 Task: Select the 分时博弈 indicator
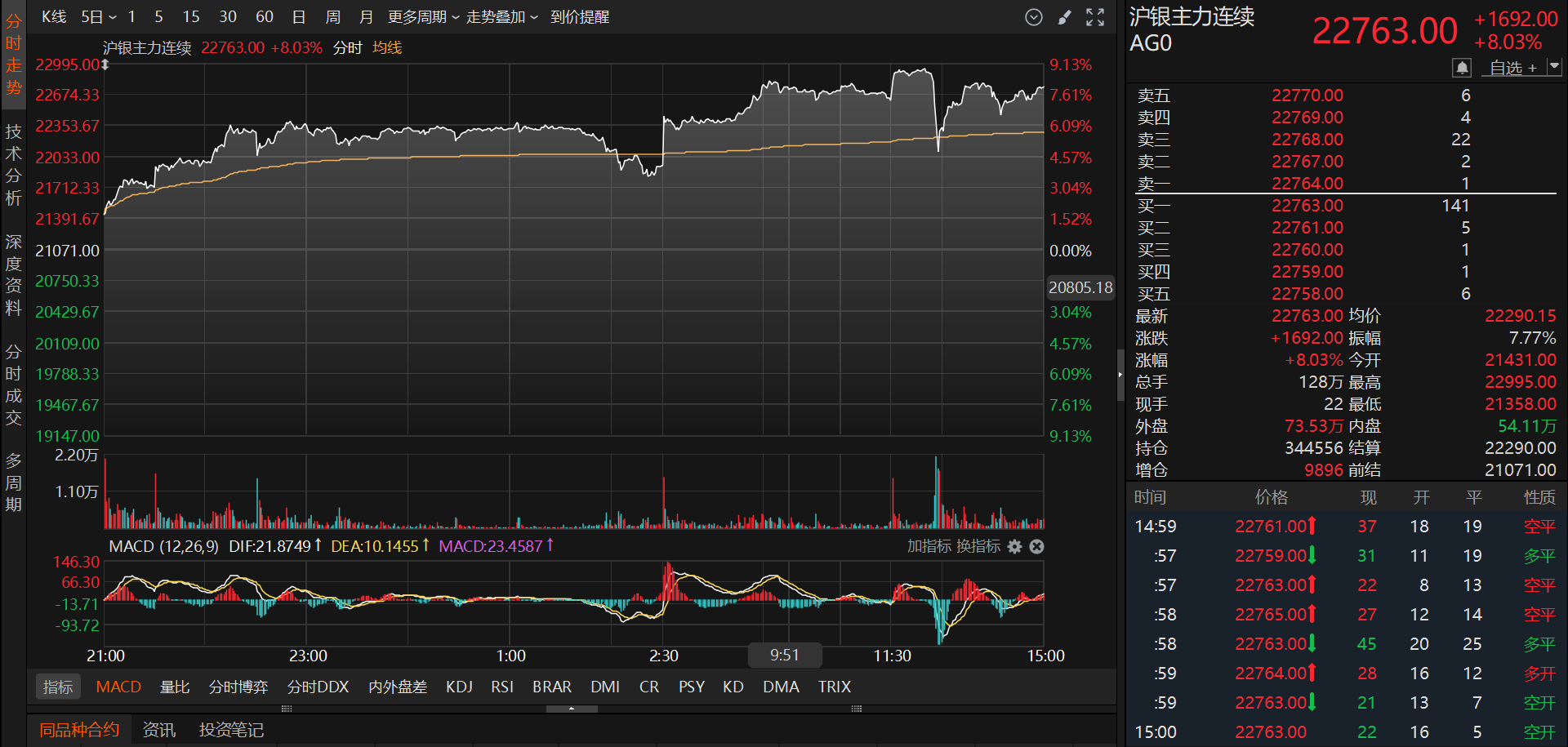(238, 687)
